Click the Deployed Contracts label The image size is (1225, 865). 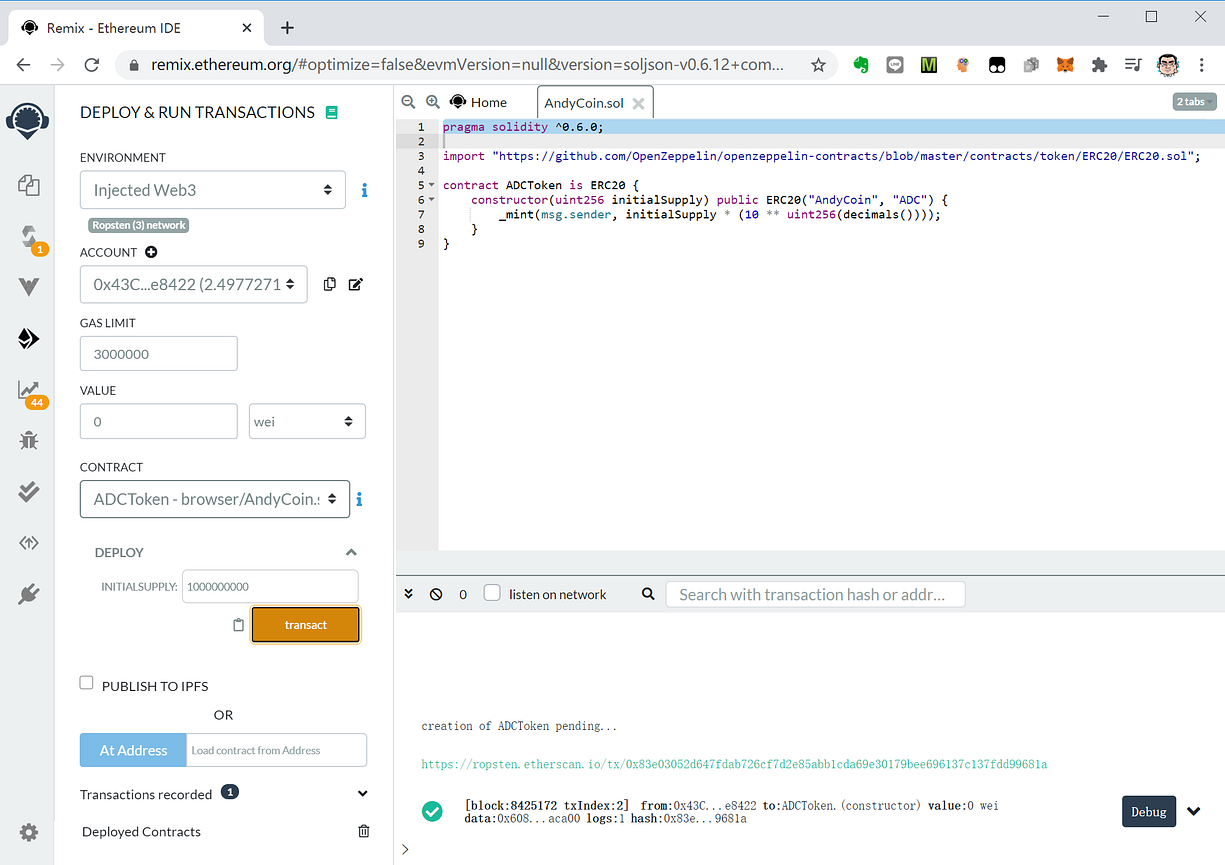(141, 831)
